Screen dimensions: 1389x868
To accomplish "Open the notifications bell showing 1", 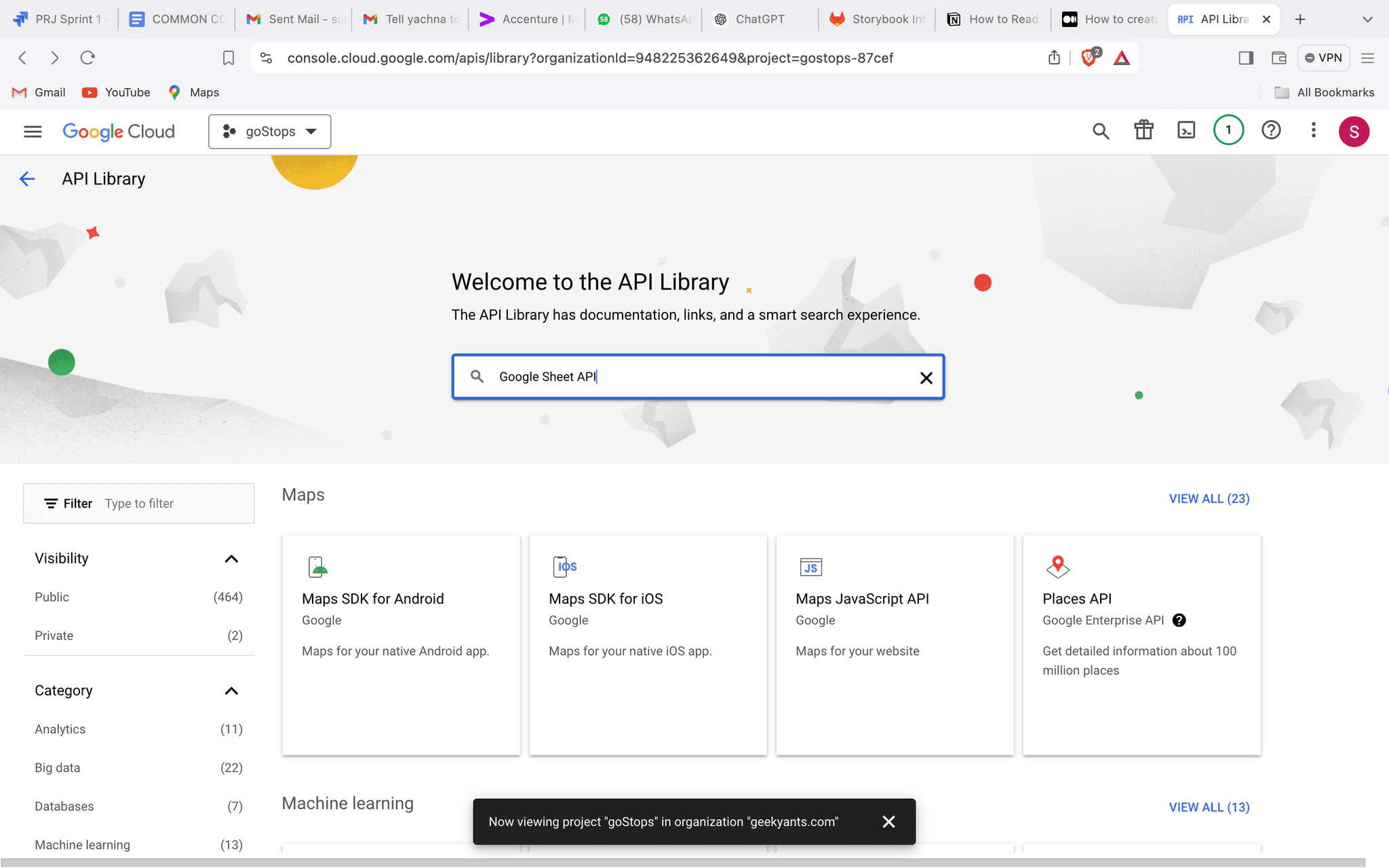I will tap(1228, 130).
